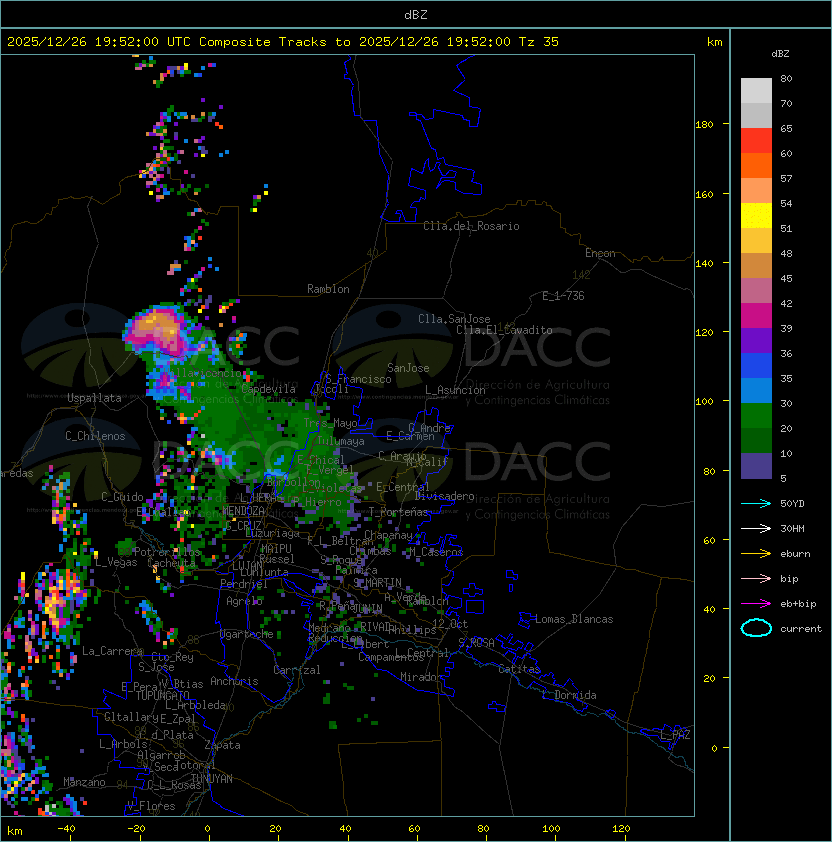Viewport: 832px width, 842px height.
Task: Choose the slate 5–10 dBZ color band
Action: click(x=756, y=466)
